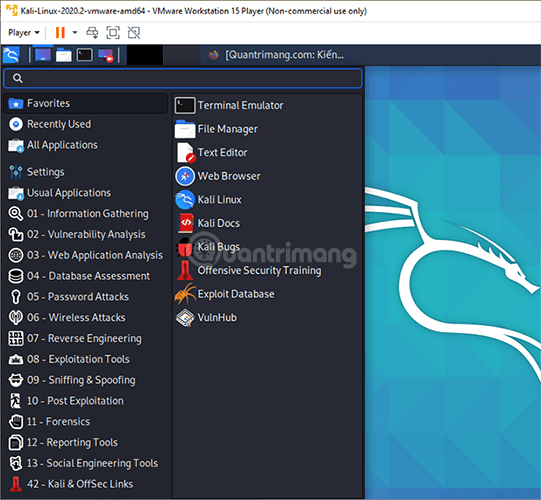Open the Exploit Database link label

click(236, 294)
